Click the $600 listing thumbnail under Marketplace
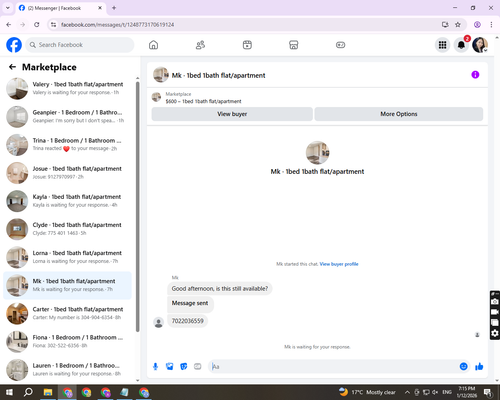The image size is (500, 400). coord(156,97)
